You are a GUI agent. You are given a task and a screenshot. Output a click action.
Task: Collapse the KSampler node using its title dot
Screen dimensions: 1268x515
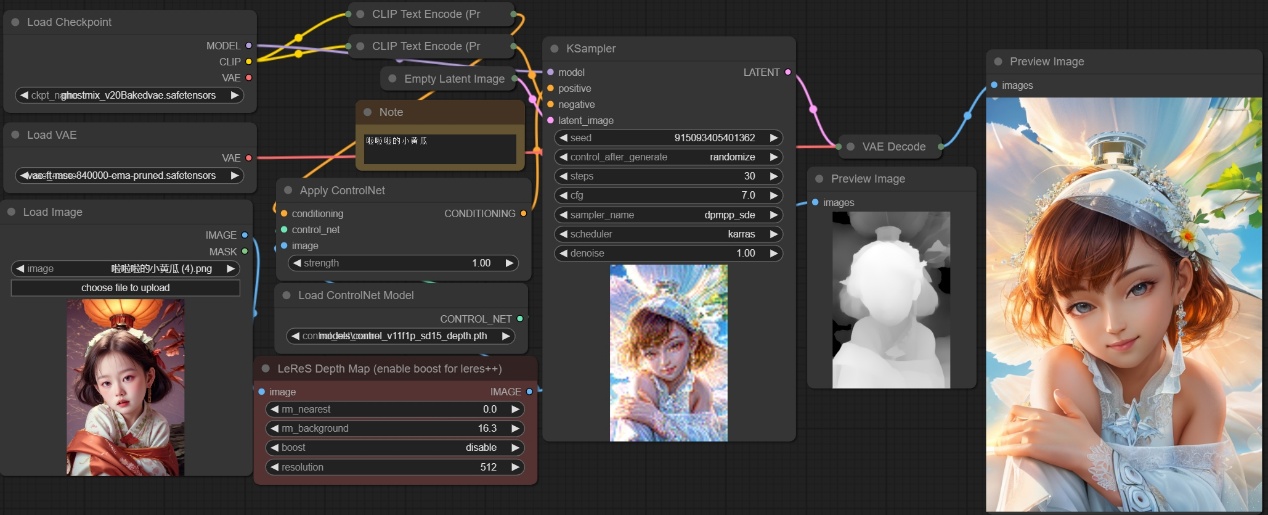coord(555,49)
